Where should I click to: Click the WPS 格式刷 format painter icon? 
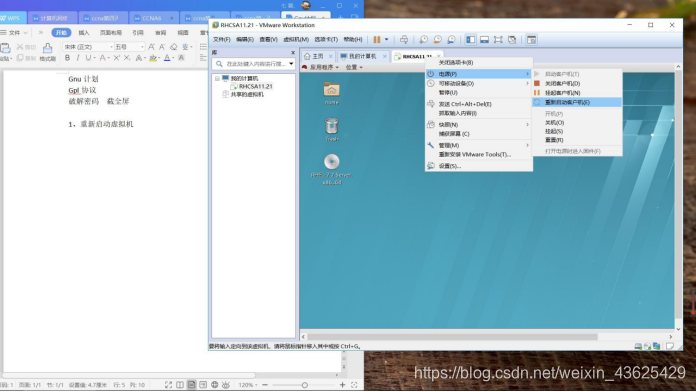[47, 52]
